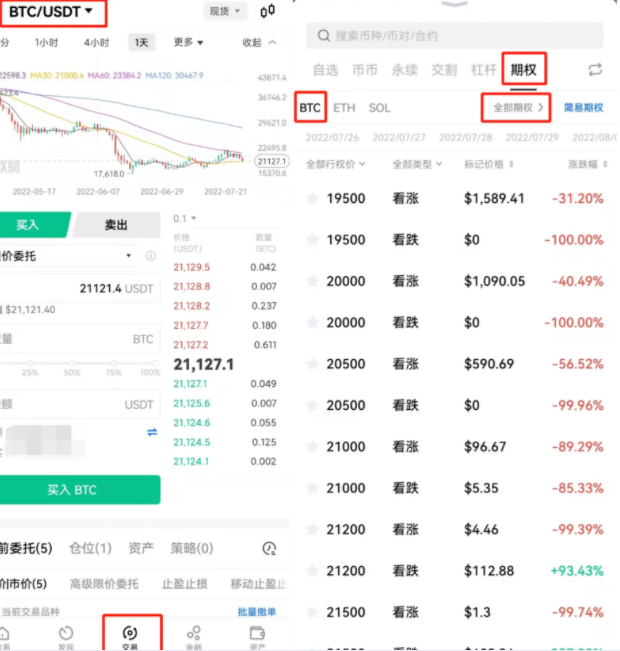Select ask price 21,129.5 in order book
The image size is (620, 651).
(191, 267)
